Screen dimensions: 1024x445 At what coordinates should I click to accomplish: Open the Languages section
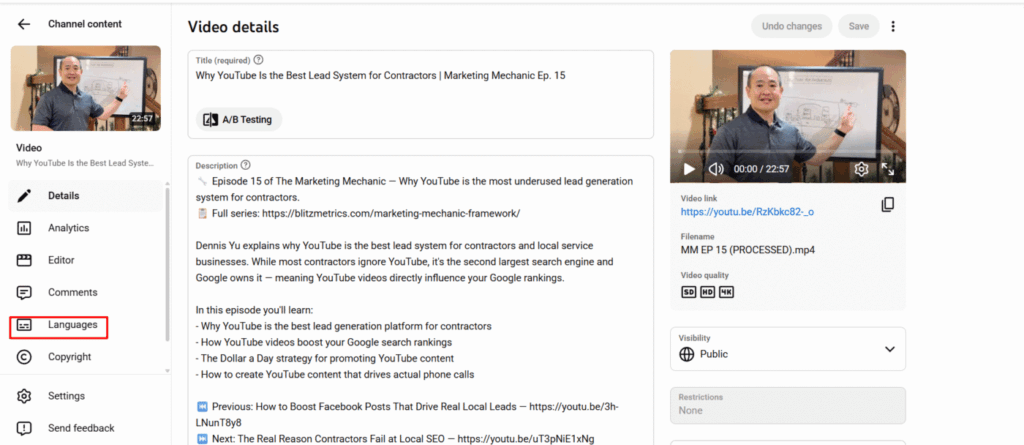pyautogui.click(x=72, y=325)
